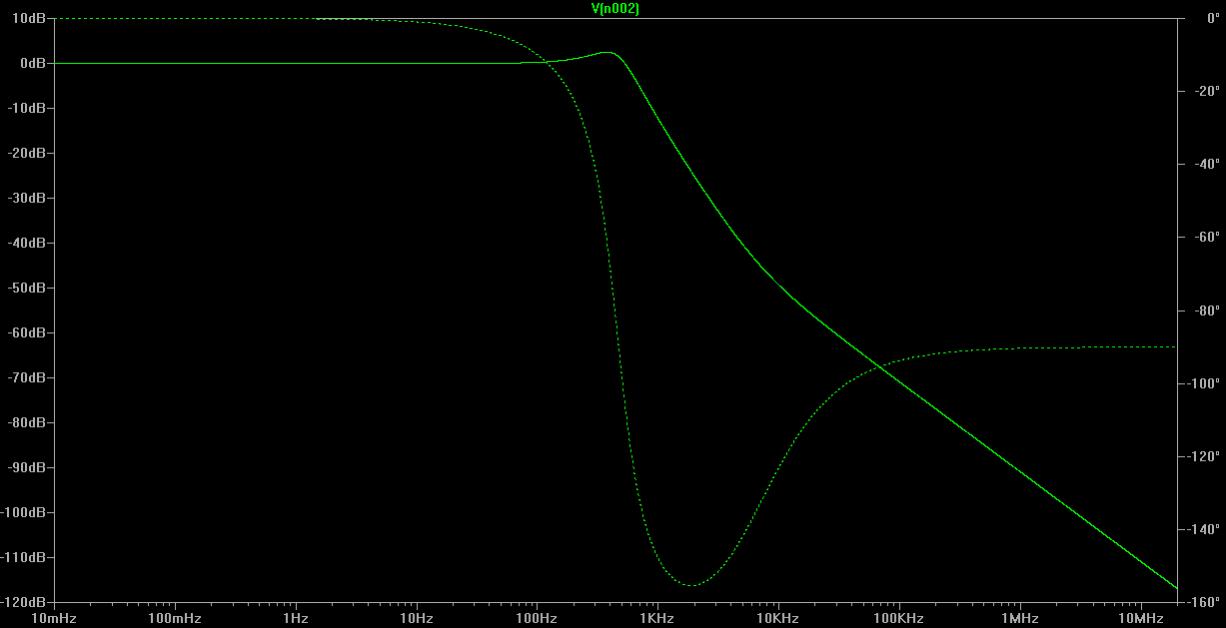
Task: Click the -140° phase axis label
Action: click(x=1203, y=529)
